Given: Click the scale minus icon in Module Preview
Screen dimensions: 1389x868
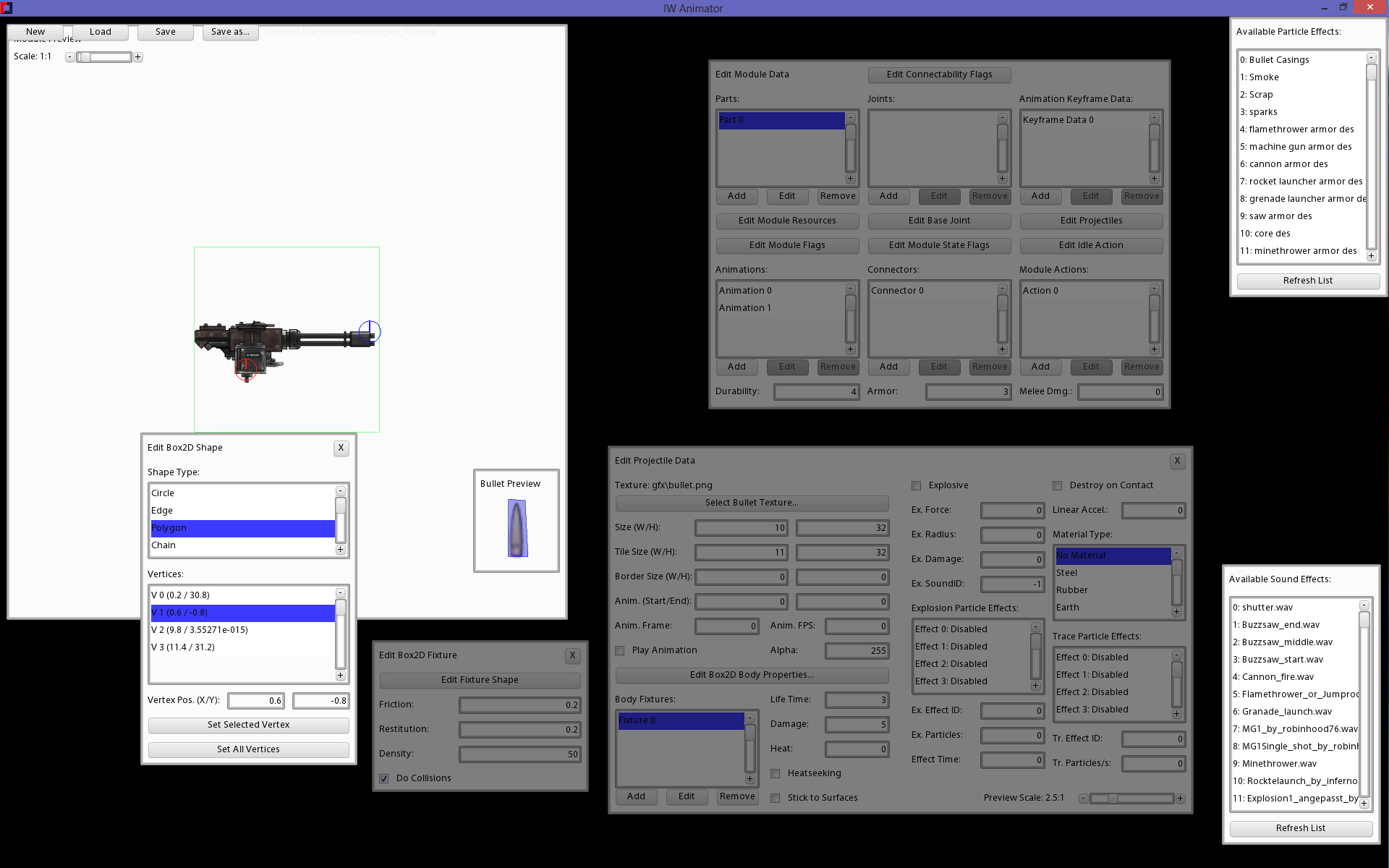Looking at the screenshot, I should tap(69, 57).
